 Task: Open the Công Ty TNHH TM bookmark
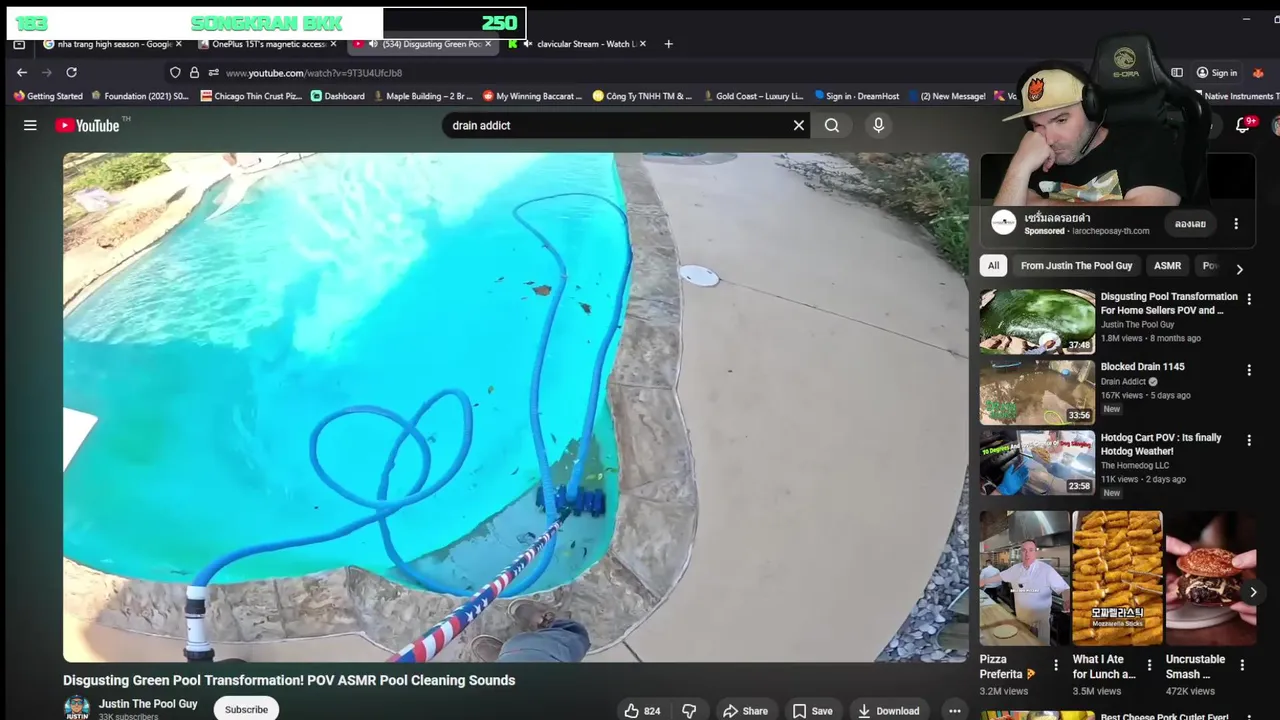pos(642,96)
